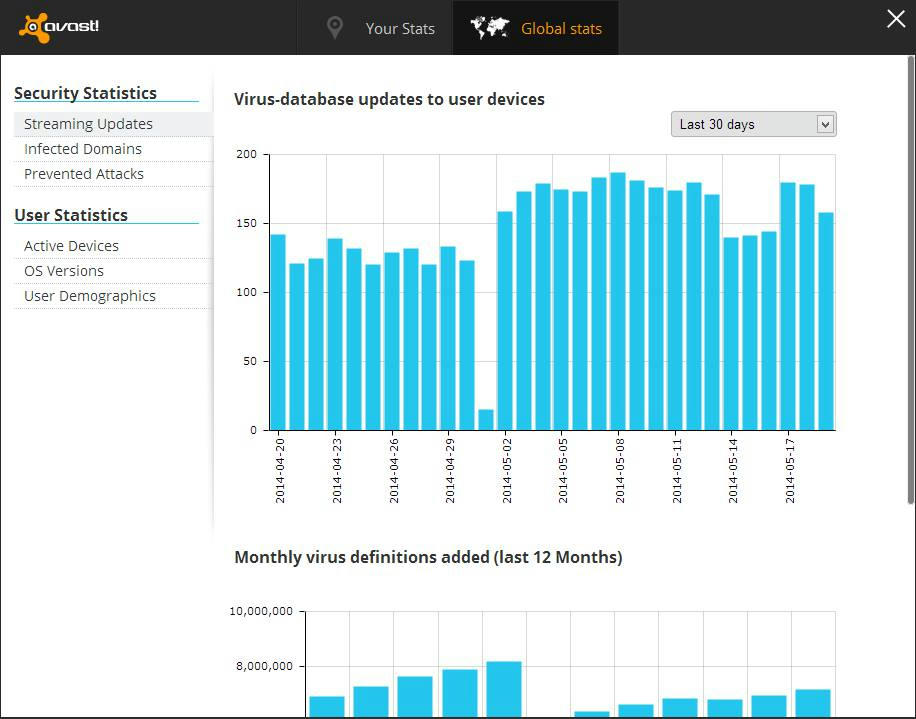Viewport: 916px width, 719px height.
Task: Click the 10,000,000 axis label
Action: pyautogui.click(x=261, y=612)
